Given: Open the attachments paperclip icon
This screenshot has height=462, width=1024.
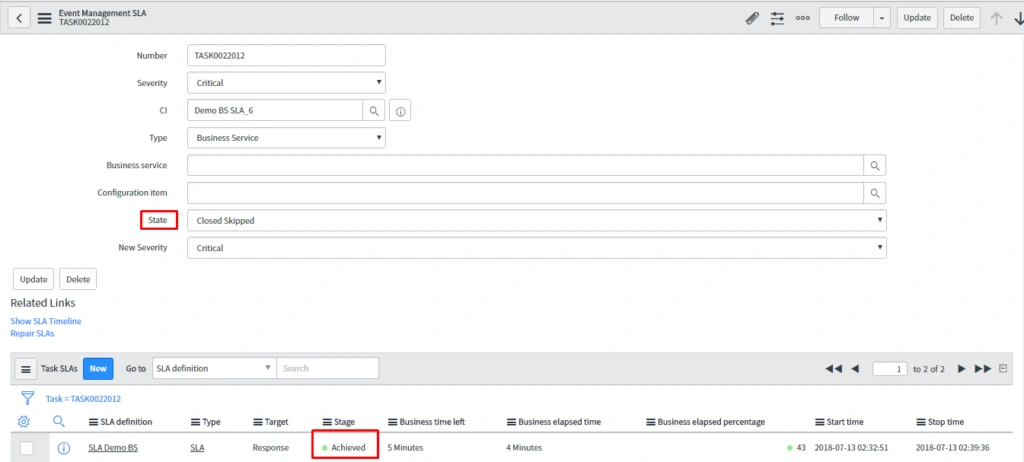Looking at the screenshot, I should (x=752, y=18).
